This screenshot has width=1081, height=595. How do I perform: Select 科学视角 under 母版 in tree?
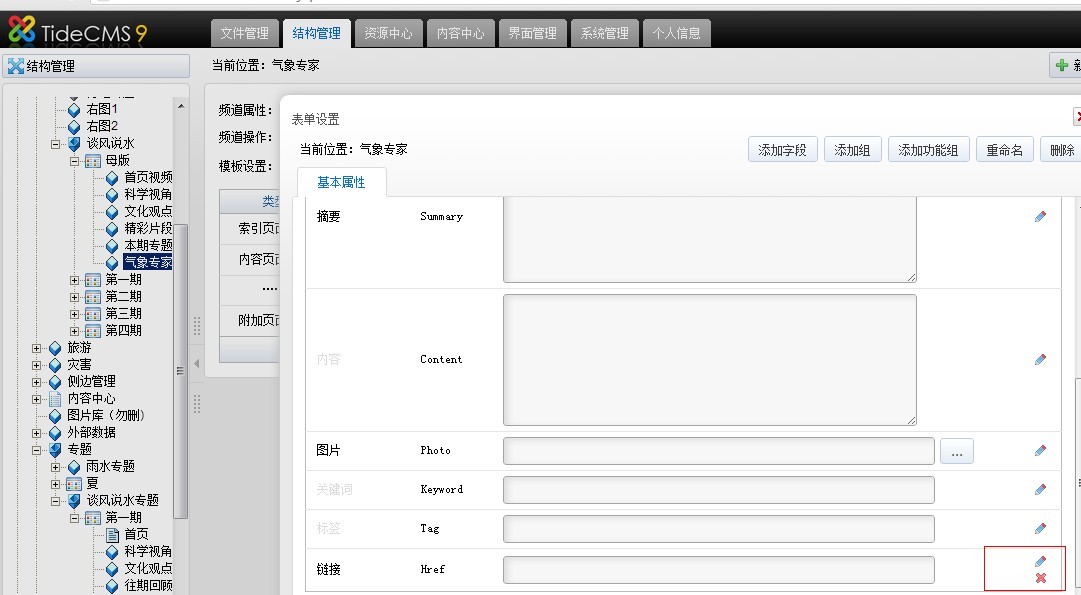pos(147,194)
